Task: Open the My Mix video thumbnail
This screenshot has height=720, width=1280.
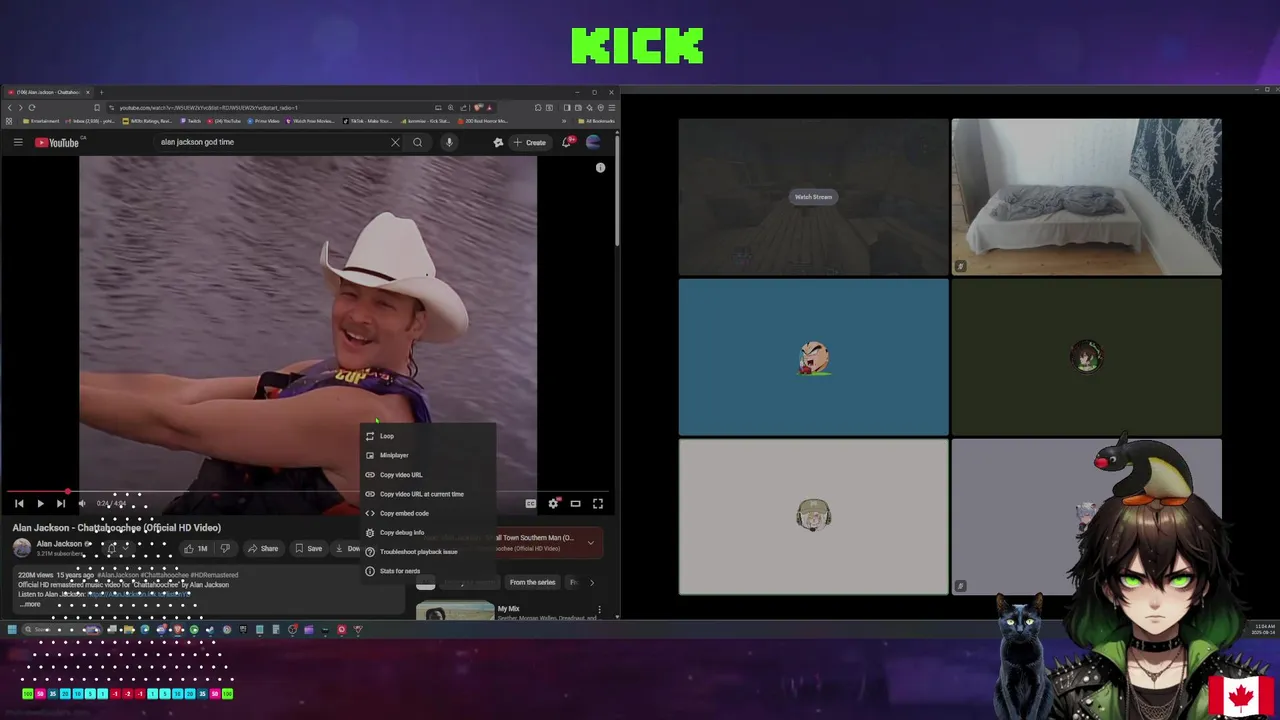Action: click(x=455, y=611)
